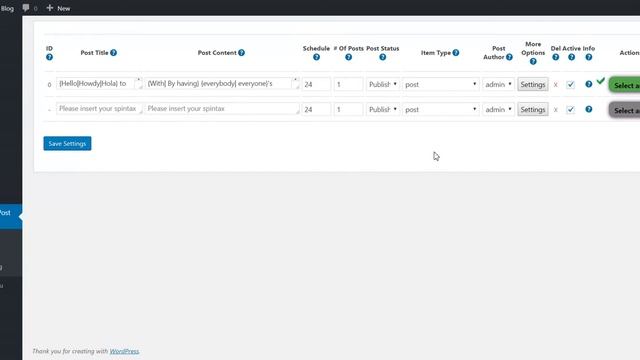Edit Post Content field starting {With| By having}

222,83
